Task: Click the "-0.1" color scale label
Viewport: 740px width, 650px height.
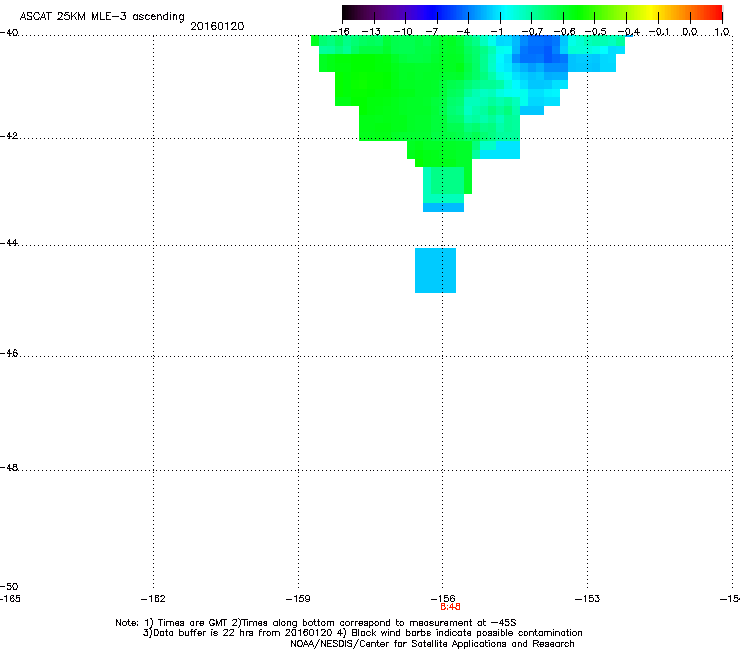Action: (x=659, y=32)
